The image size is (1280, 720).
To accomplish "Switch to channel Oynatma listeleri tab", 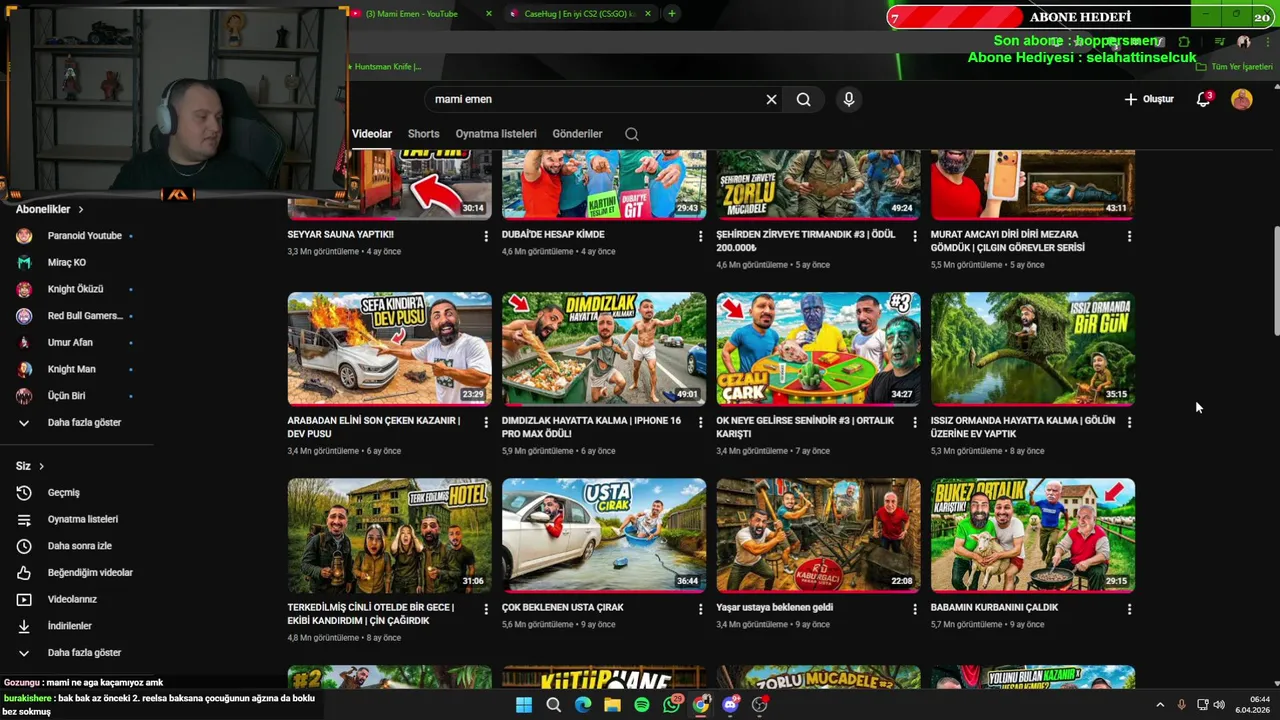I will (496, 134).
